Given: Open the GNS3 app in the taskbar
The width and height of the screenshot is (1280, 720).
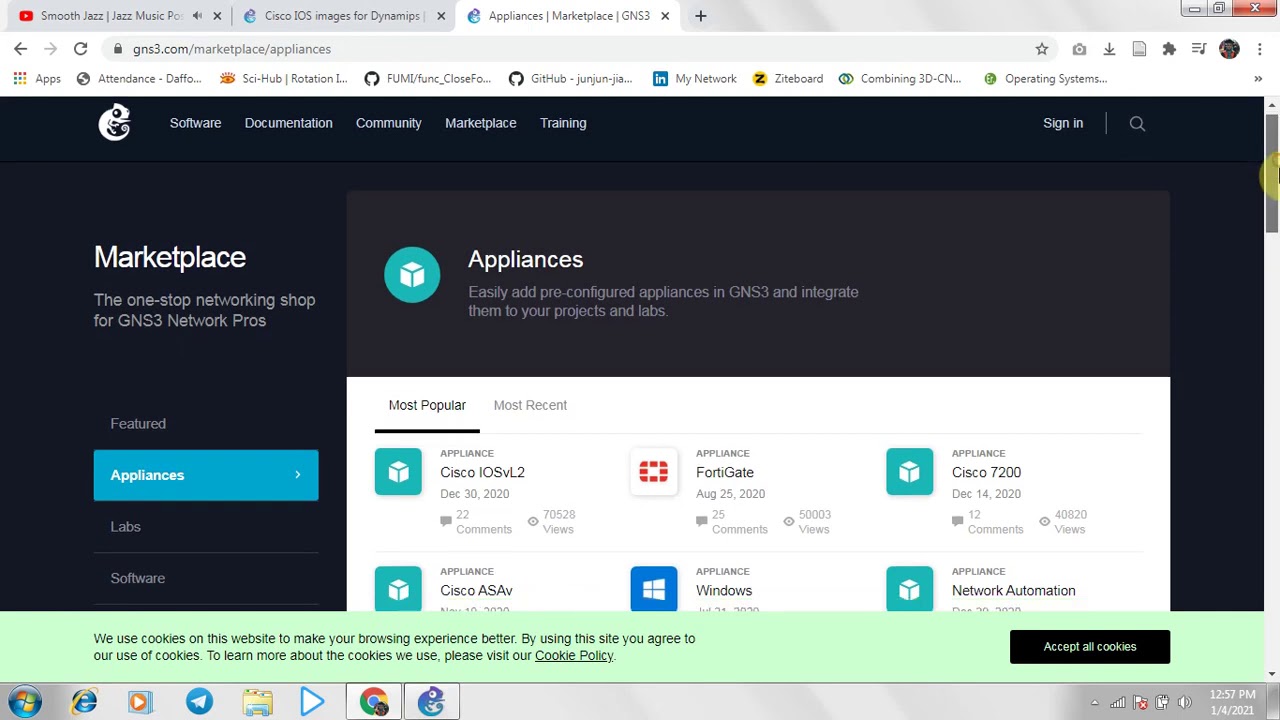Looking at the screenshot, I should (431, 702).
